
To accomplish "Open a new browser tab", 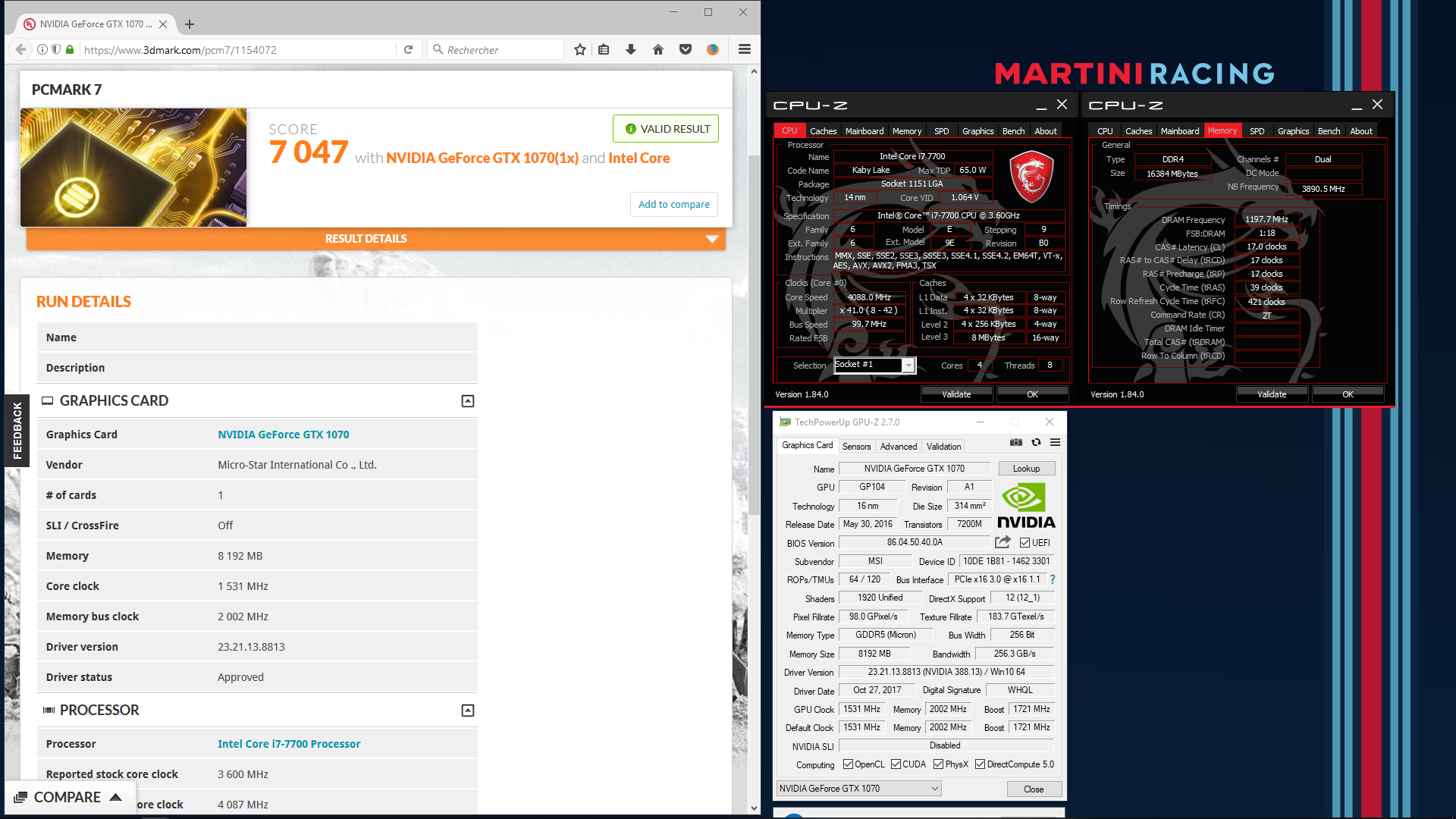I will click(x=190, y=24).
